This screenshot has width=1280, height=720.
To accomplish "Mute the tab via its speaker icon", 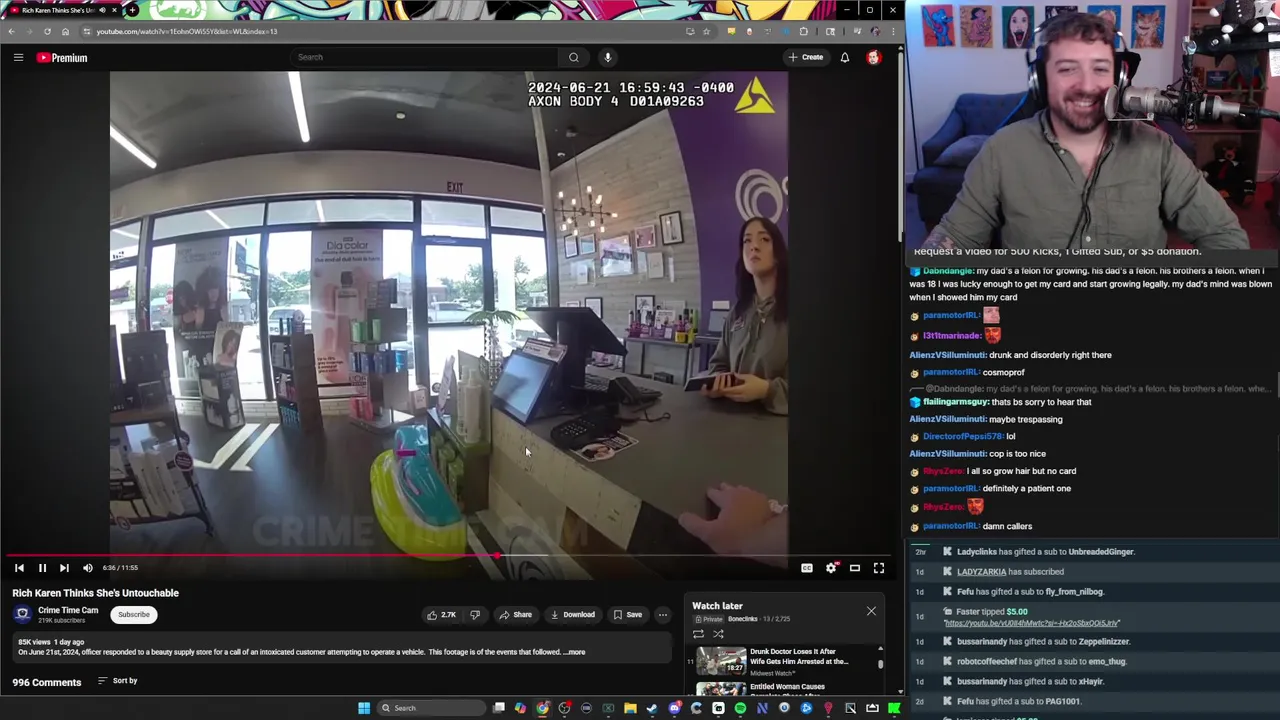I will coord(102,10).
